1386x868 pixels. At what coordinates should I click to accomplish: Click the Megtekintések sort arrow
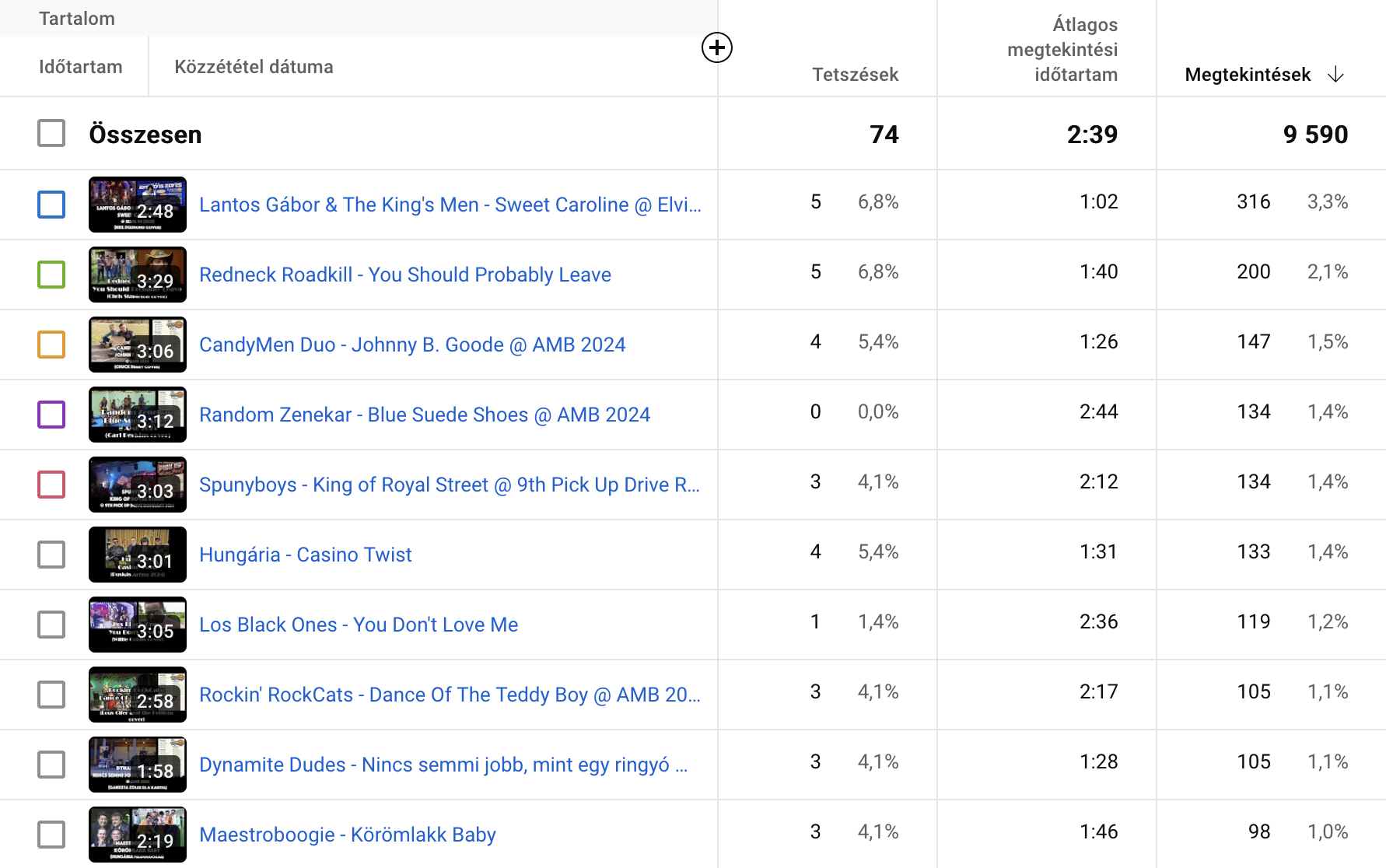(x=1335, y=75)
